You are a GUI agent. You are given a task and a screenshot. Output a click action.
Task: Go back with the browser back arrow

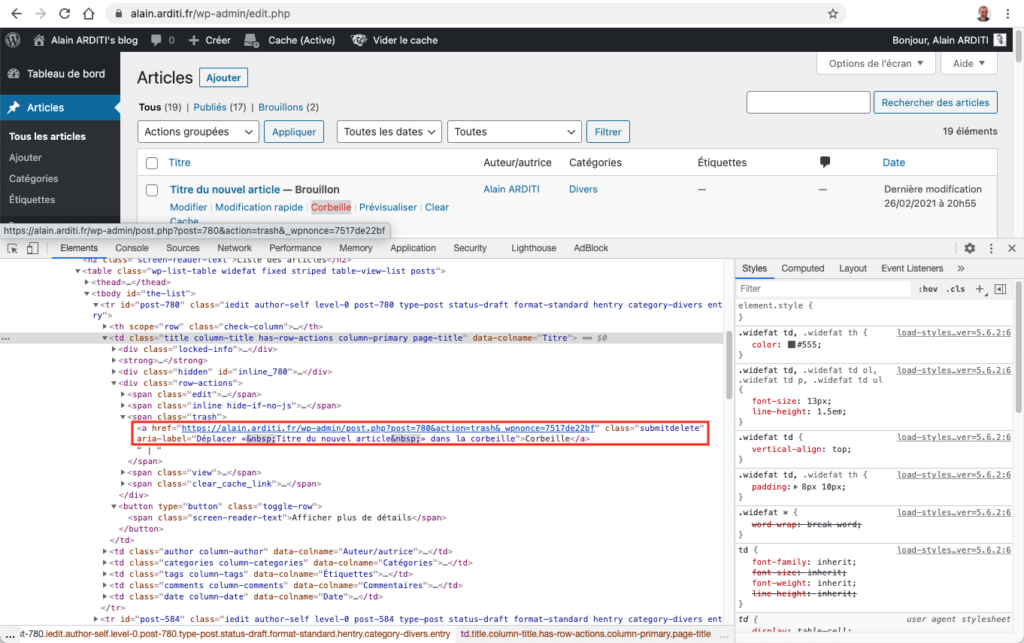[16, 14]
